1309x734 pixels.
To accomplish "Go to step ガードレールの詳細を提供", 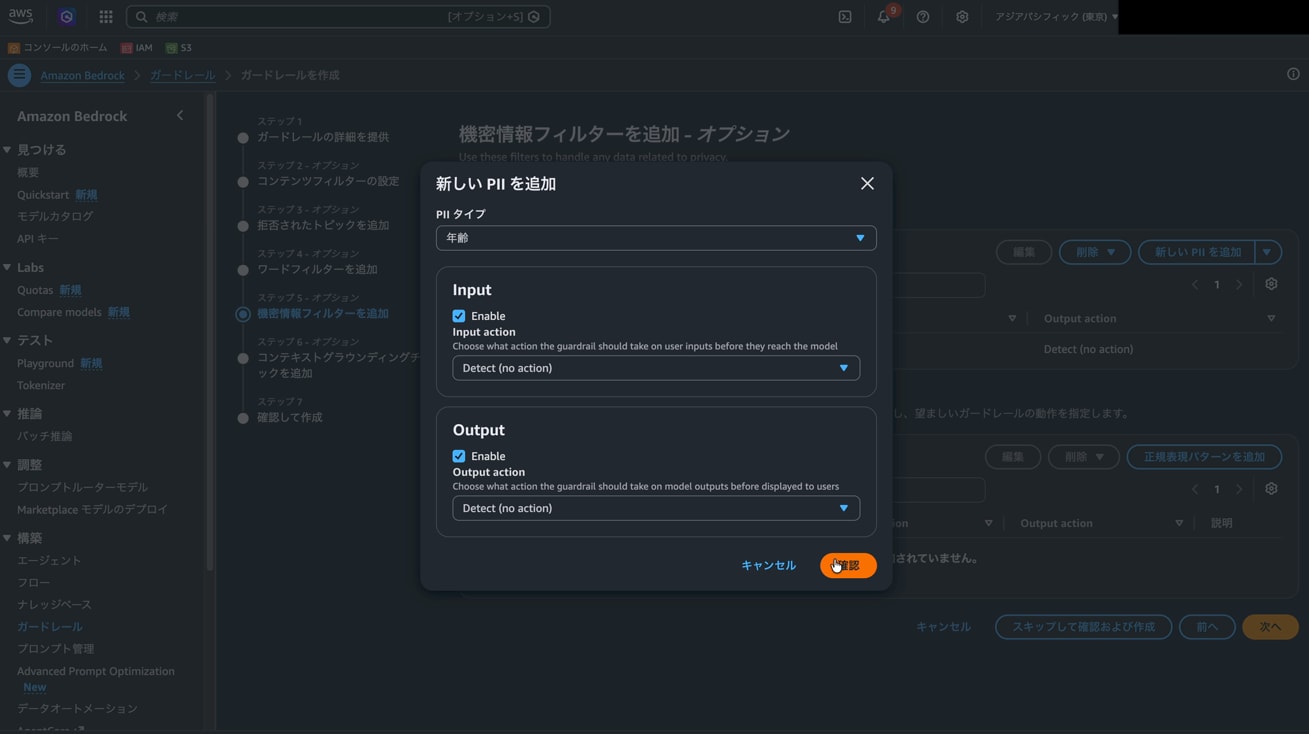I will point(323,137).
